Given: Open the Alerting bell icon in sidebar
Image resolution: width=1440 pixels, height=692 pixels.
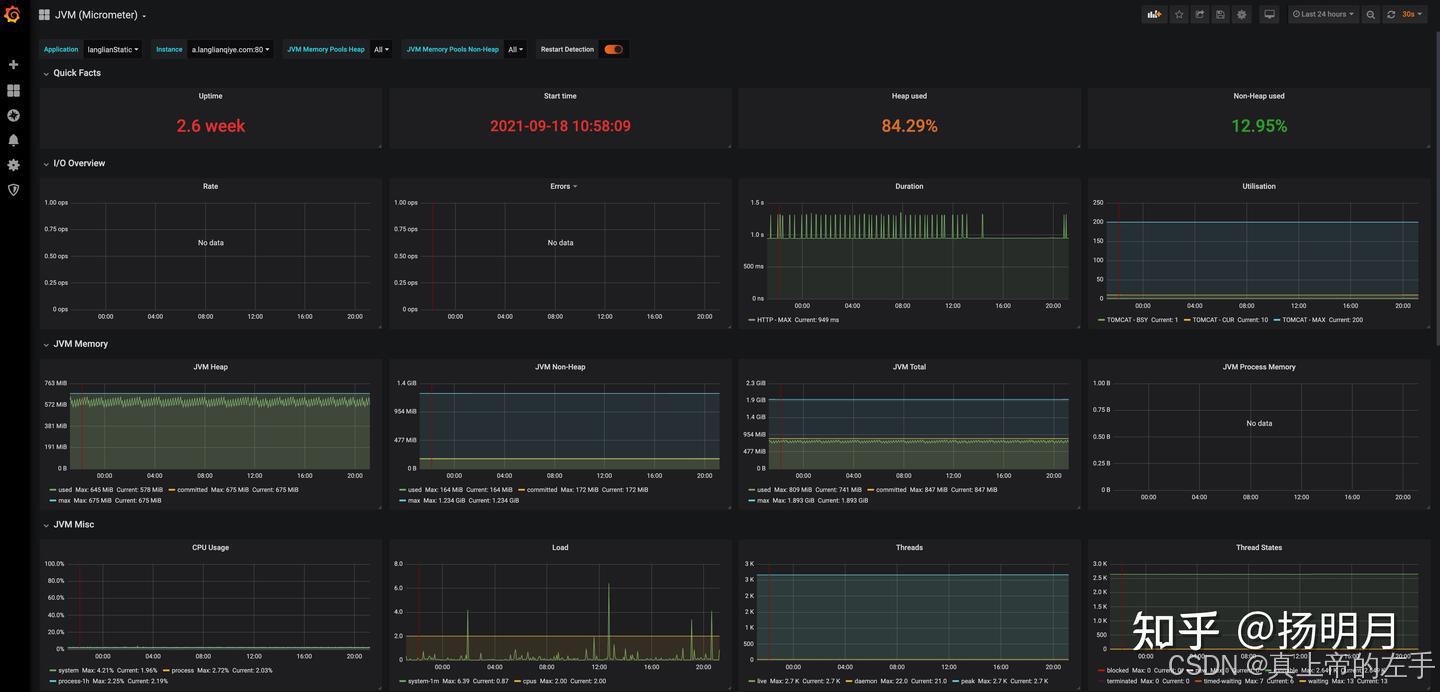Looking at the screenshot, I should pyautogui.click(x=13, y=140).
